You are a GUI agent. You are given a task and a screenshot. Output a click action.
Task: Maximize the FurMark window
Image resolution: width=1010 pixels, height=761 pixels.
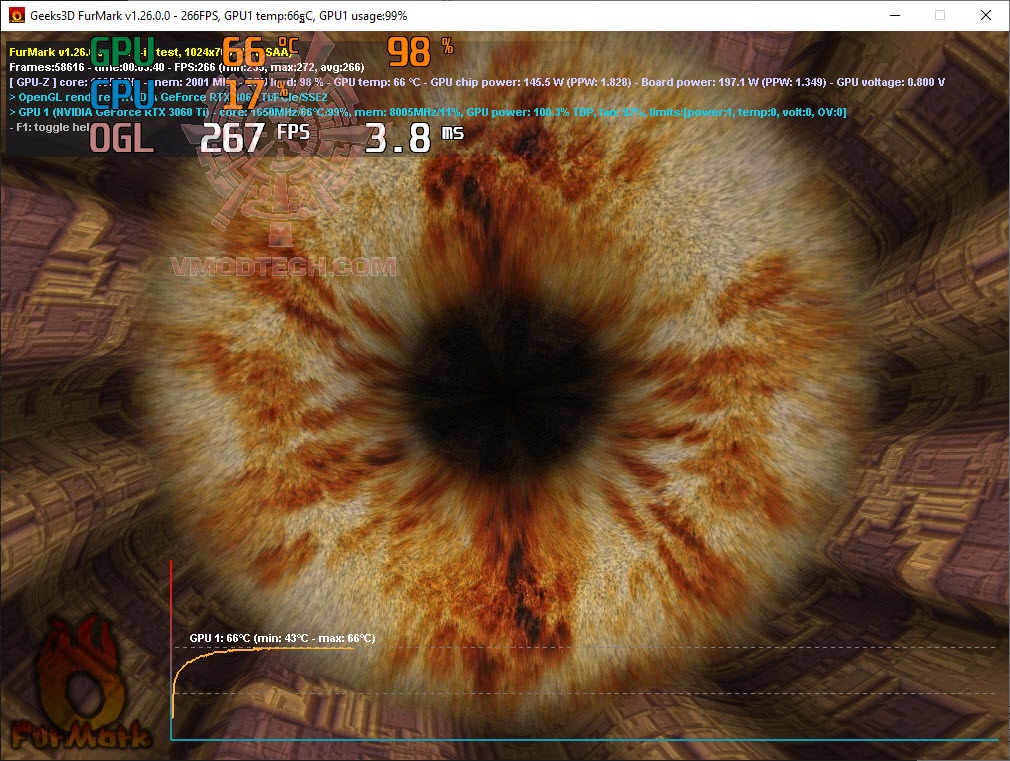940,15
